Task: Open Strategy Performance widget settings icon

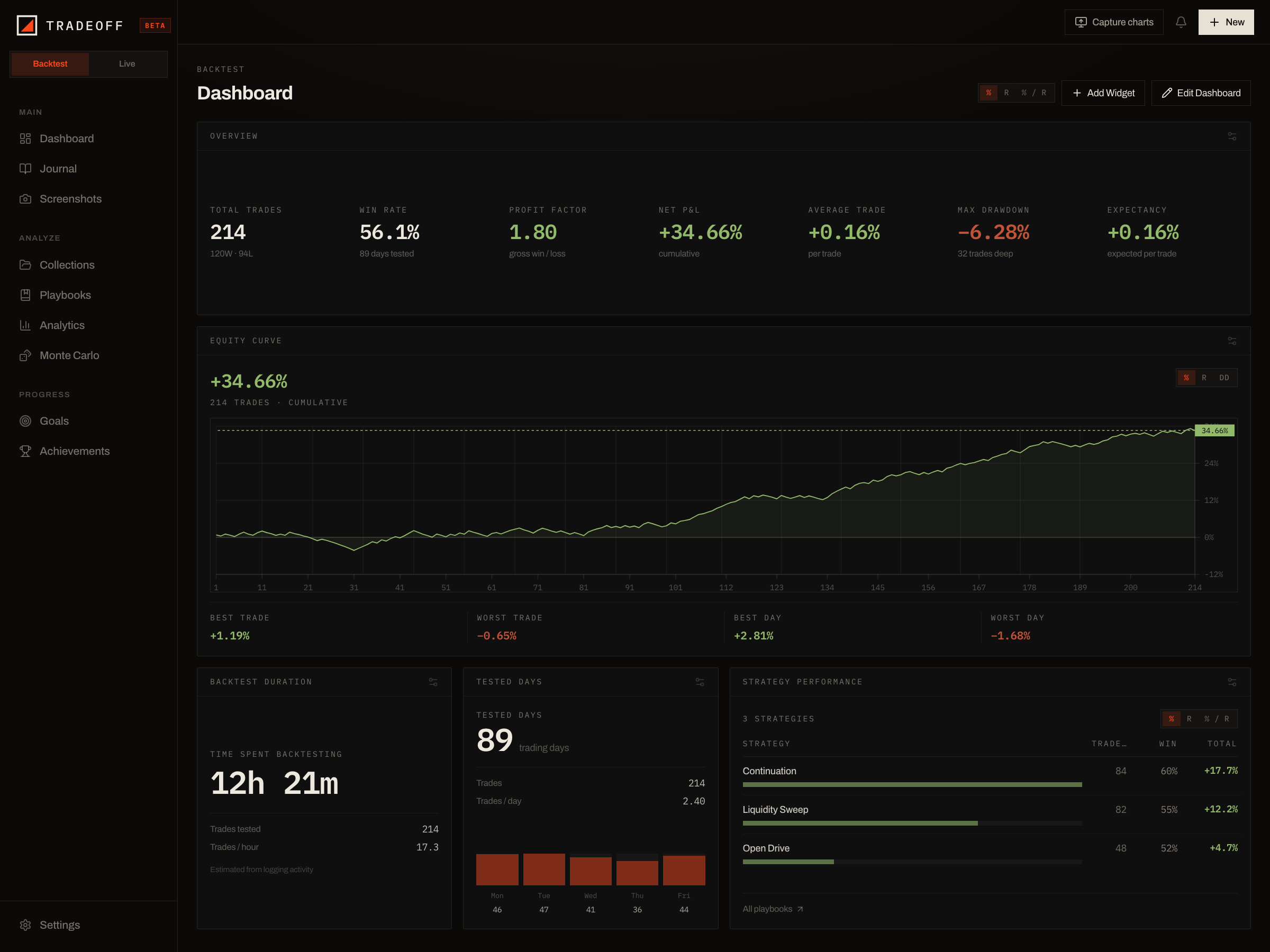Action: (x=1231, y=682)
